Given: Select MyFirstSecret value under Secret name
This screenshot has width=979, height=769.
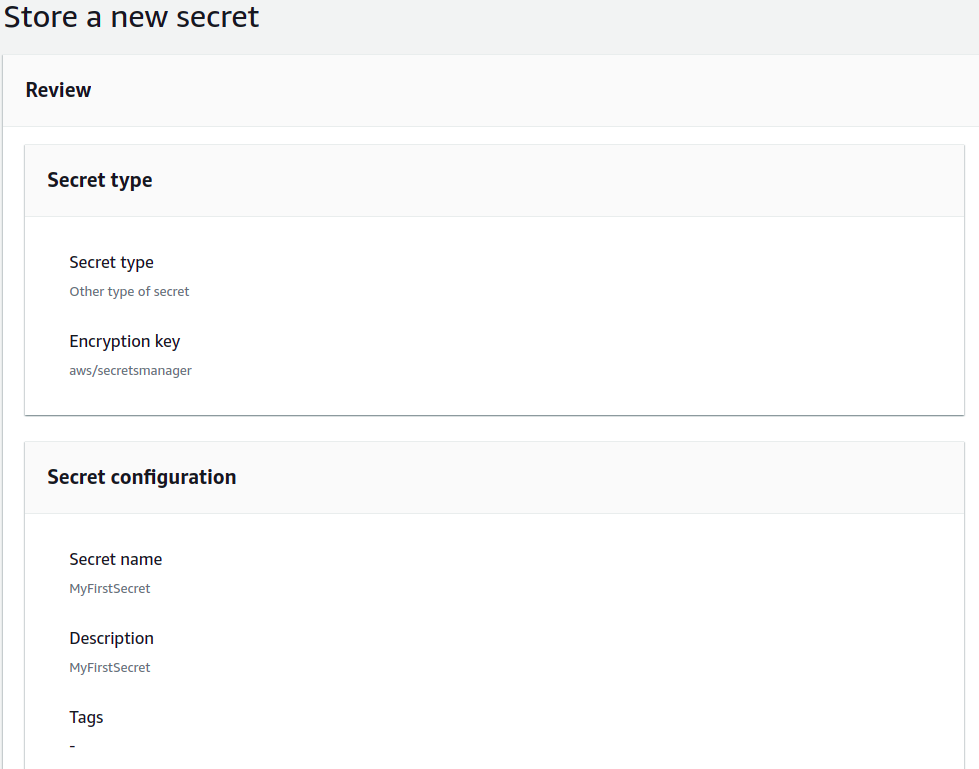Looking at the screenshot, I should [x=110, y=589].
